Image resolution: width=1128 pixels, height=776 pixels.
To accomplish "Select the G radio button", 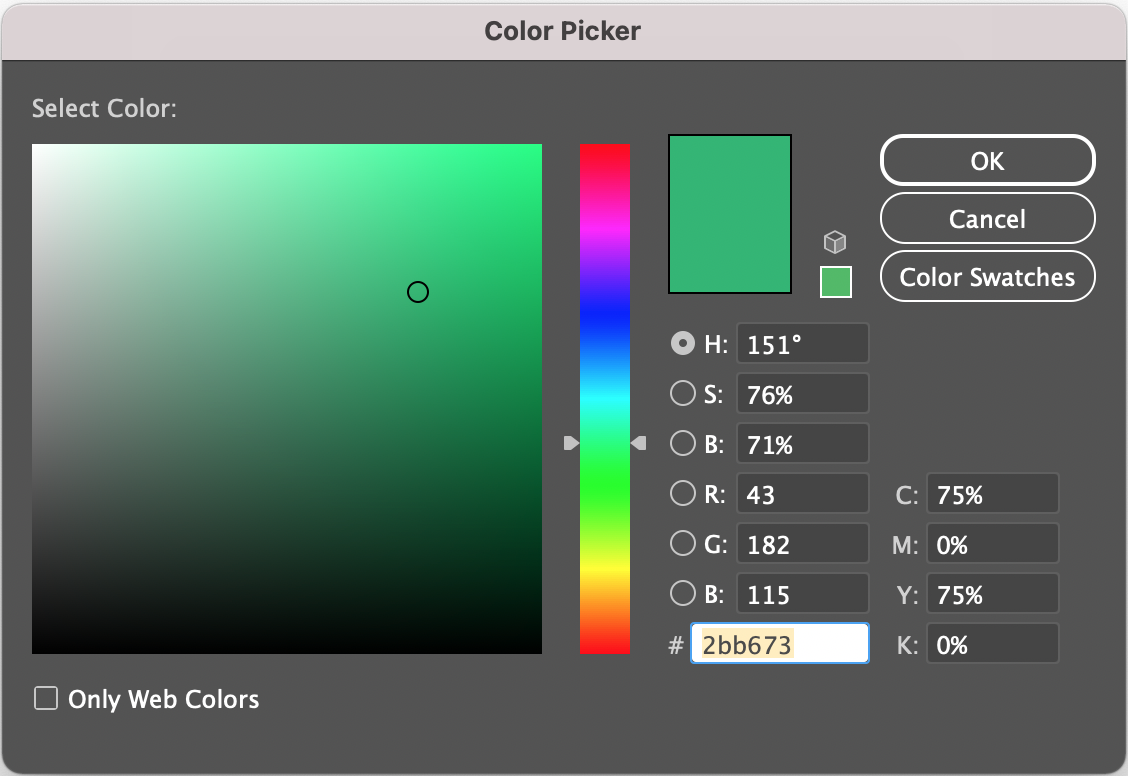I will pyautogui.click(x=682, y=543).
